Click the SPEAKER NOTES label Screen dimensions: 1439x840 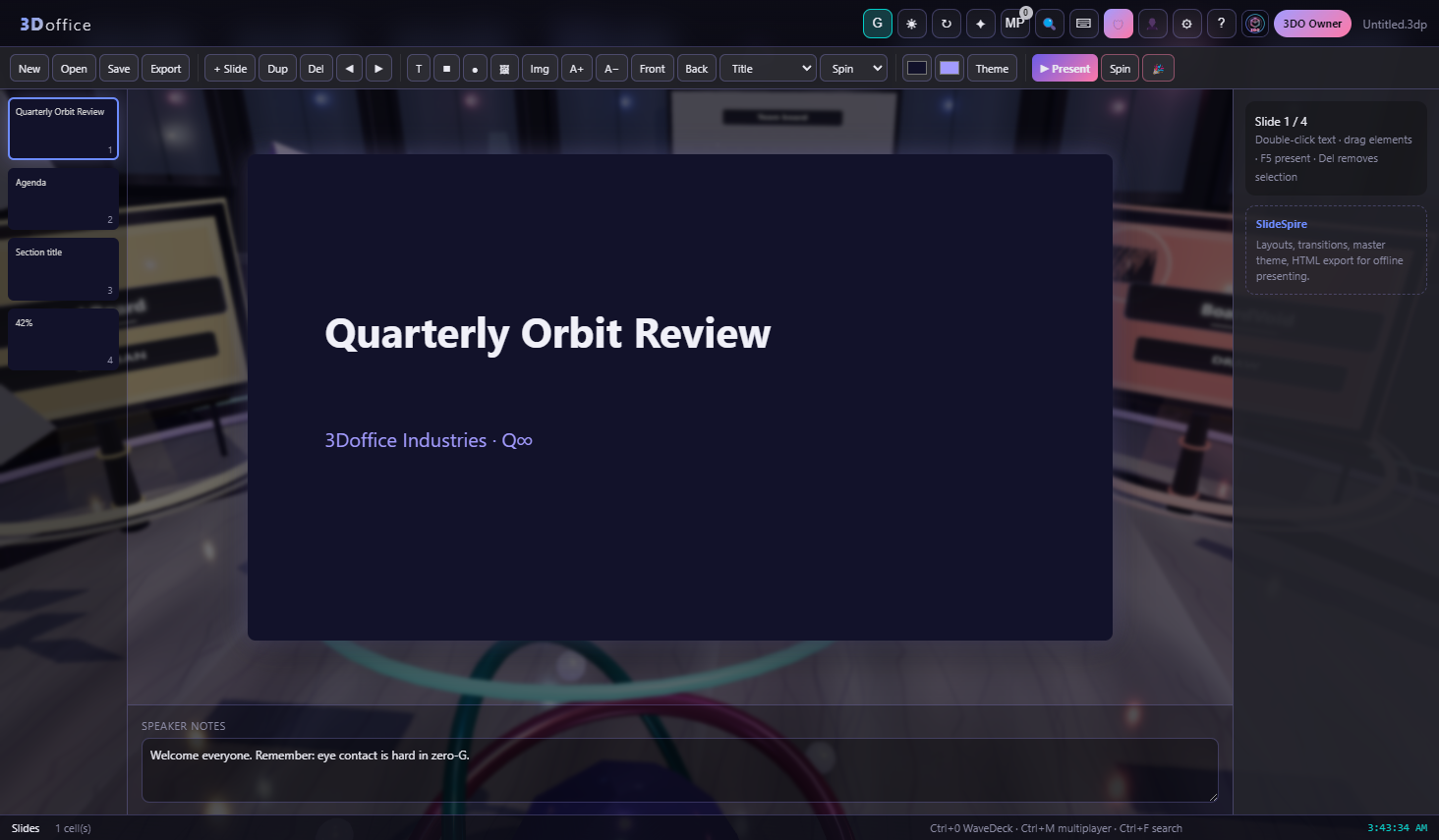pyautogui.click(x=184, y=726)
